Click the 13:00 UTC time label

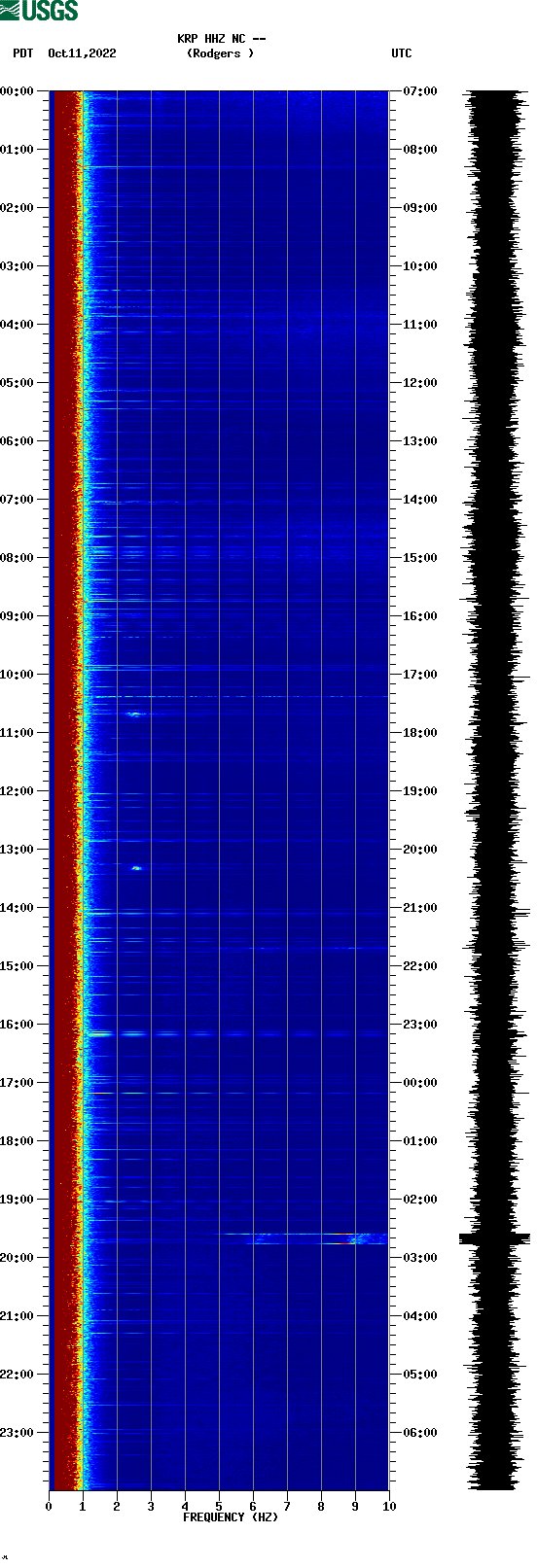point(420,441)
